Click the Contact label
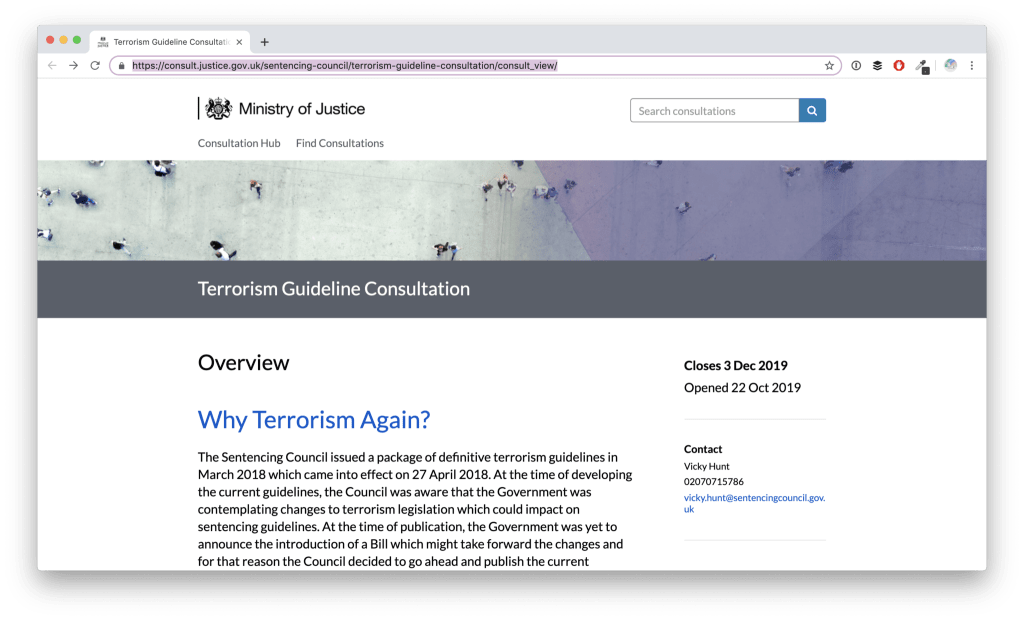The image size is (1024, 620). pos(703,449)
